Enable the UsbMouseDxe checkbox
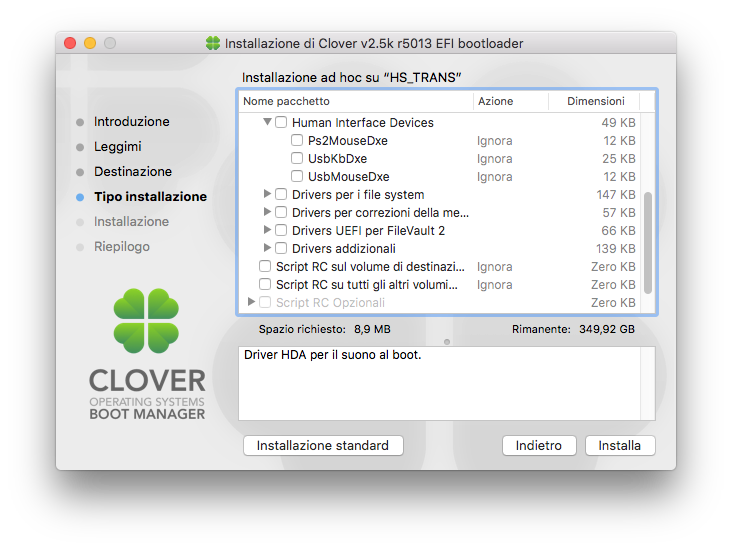732x550 pixels. pos(297,176)
